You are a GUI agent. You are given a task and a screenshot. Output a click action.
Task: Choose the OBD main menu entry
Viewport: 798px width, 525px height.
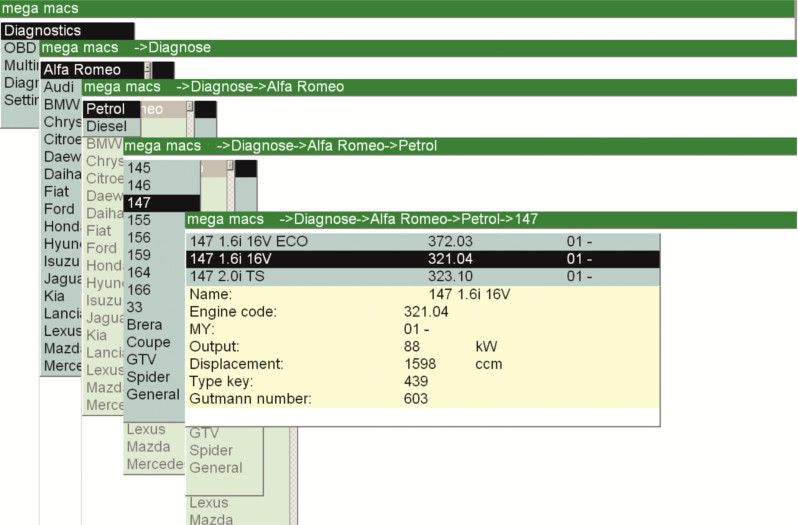pyautogui.click(x=17, y=48)
